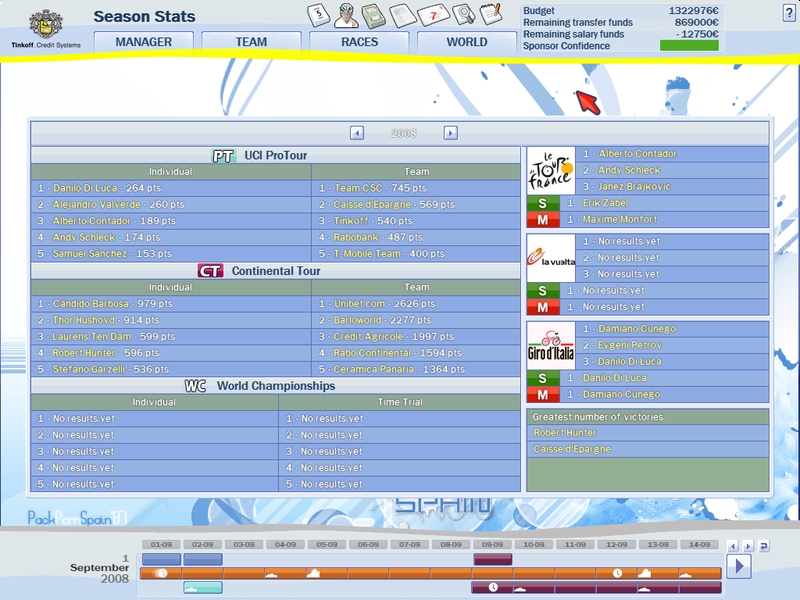The width and height of the screenshot is (800, 600).
Task: Open the calendar icon in top toolbar
Action: point(319,14)
